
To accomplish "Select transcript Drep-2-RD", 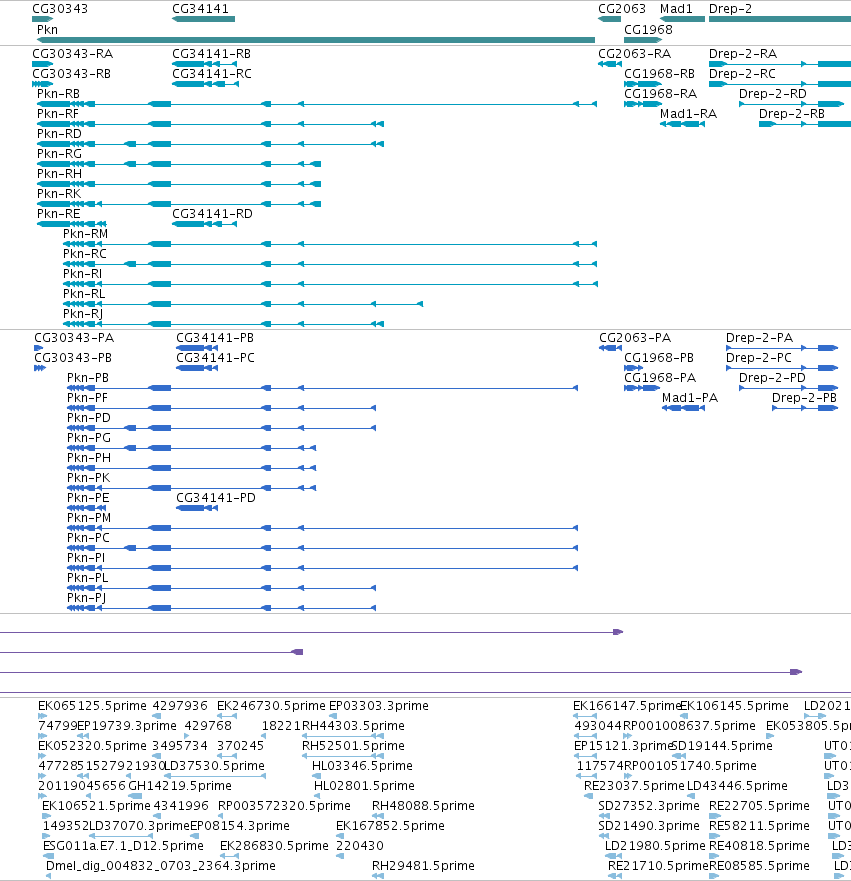I will tap(791, 104).
